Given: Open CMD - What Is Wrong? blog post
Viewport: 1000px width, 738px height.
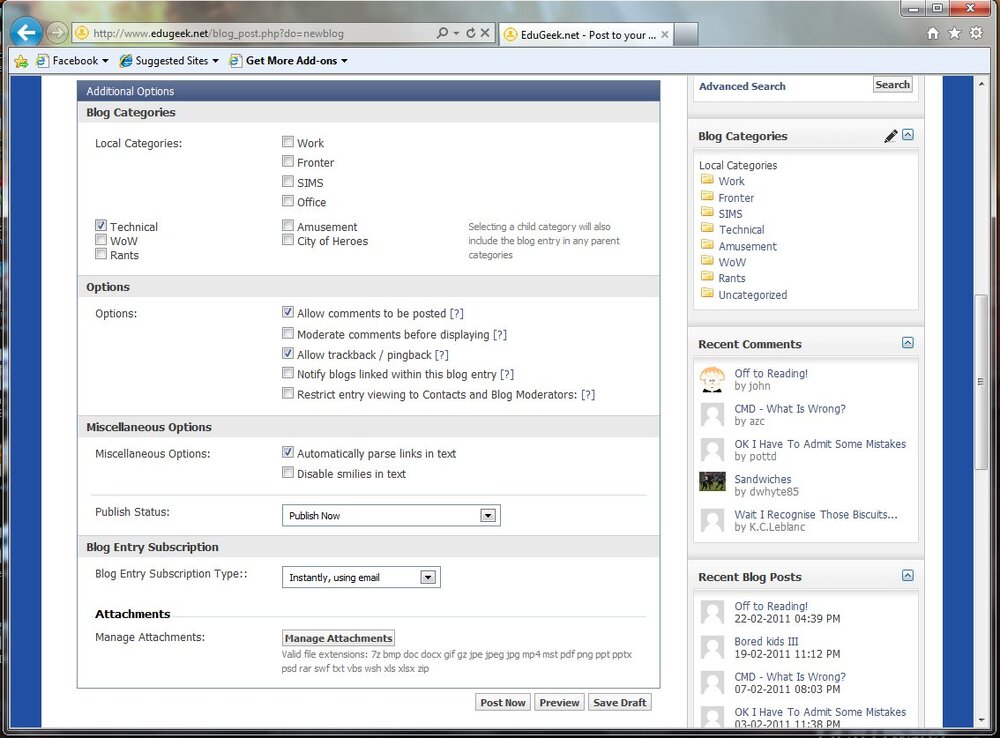Looking at the screenshot, I should [790, 677].
